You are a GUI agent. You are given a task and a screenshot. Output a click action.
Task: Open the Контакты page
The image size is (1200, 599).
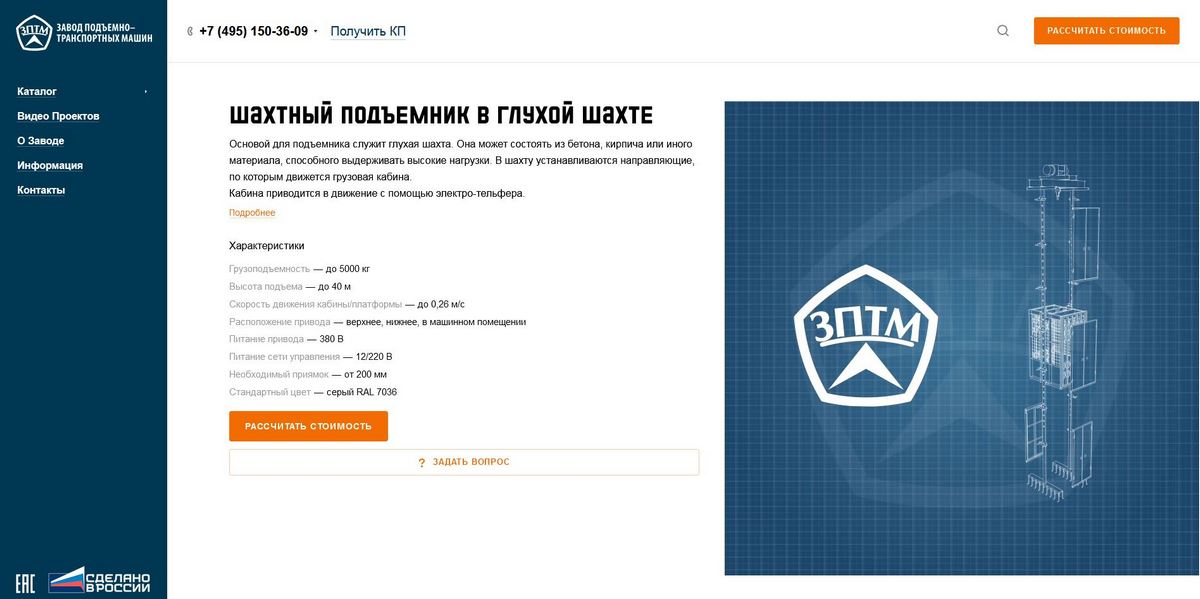point(41,190)
